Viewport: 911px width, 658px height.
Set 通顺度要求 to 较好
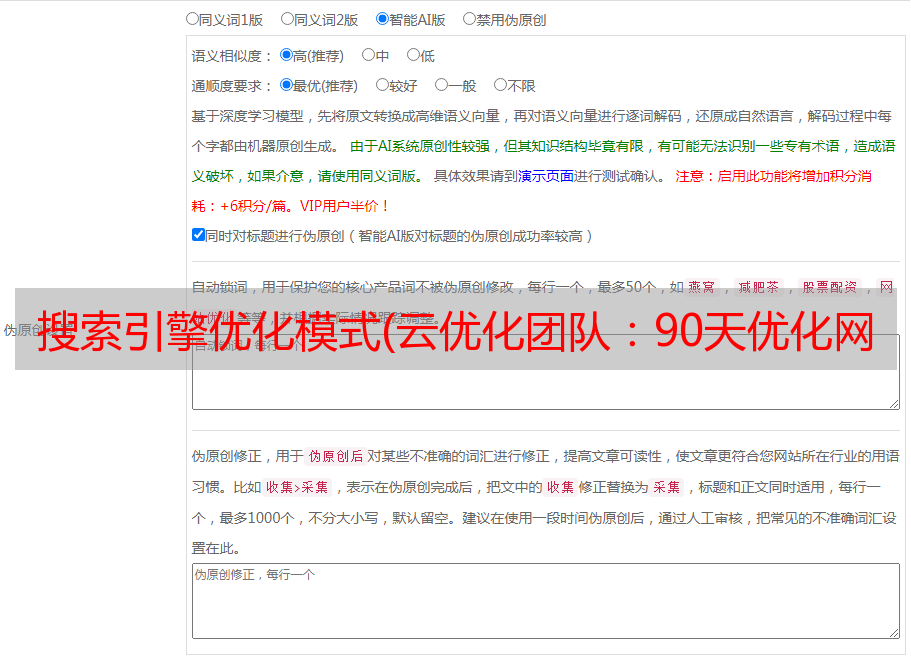pyautogui.click(x=382, y=85)
